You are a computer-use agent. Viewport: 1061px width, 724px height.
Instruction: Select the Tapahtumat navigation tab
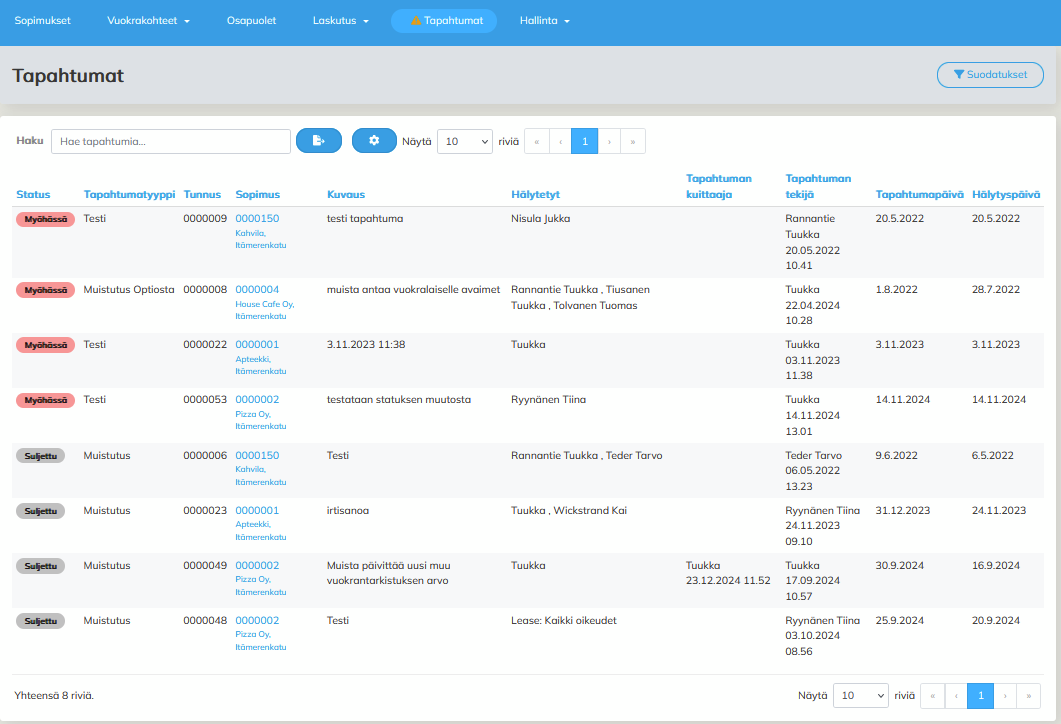pos(444,21)
